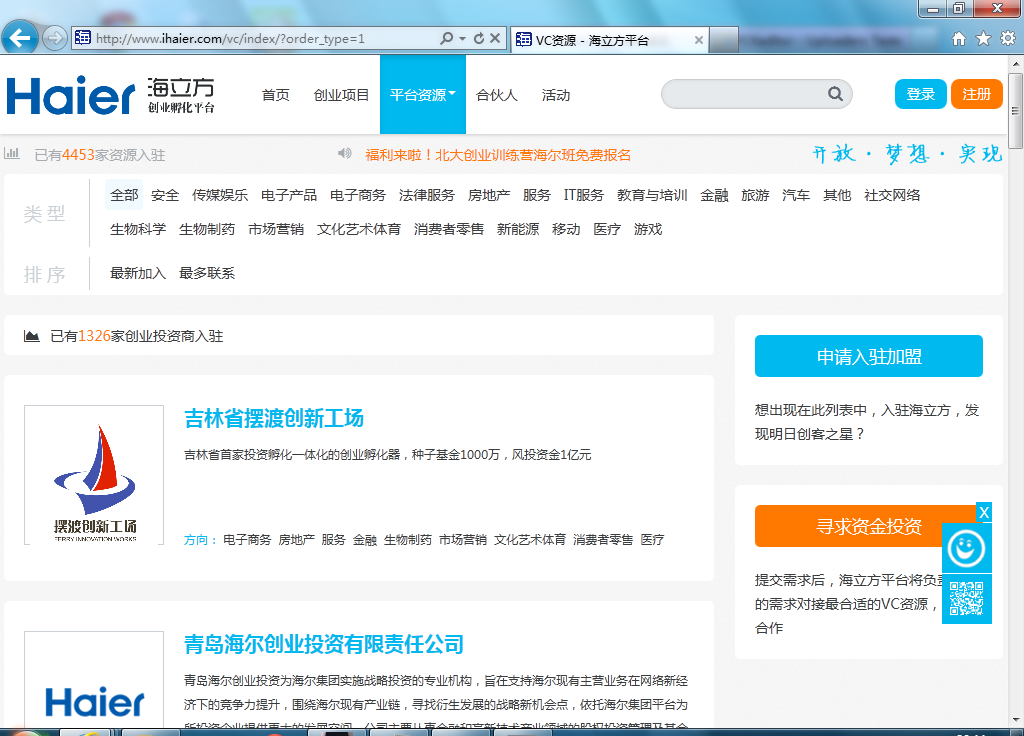Image resolution: width=1024 pixels, height=736 pixels.
Task: Close the VC资源 browser tab
Action: [698, 40]
